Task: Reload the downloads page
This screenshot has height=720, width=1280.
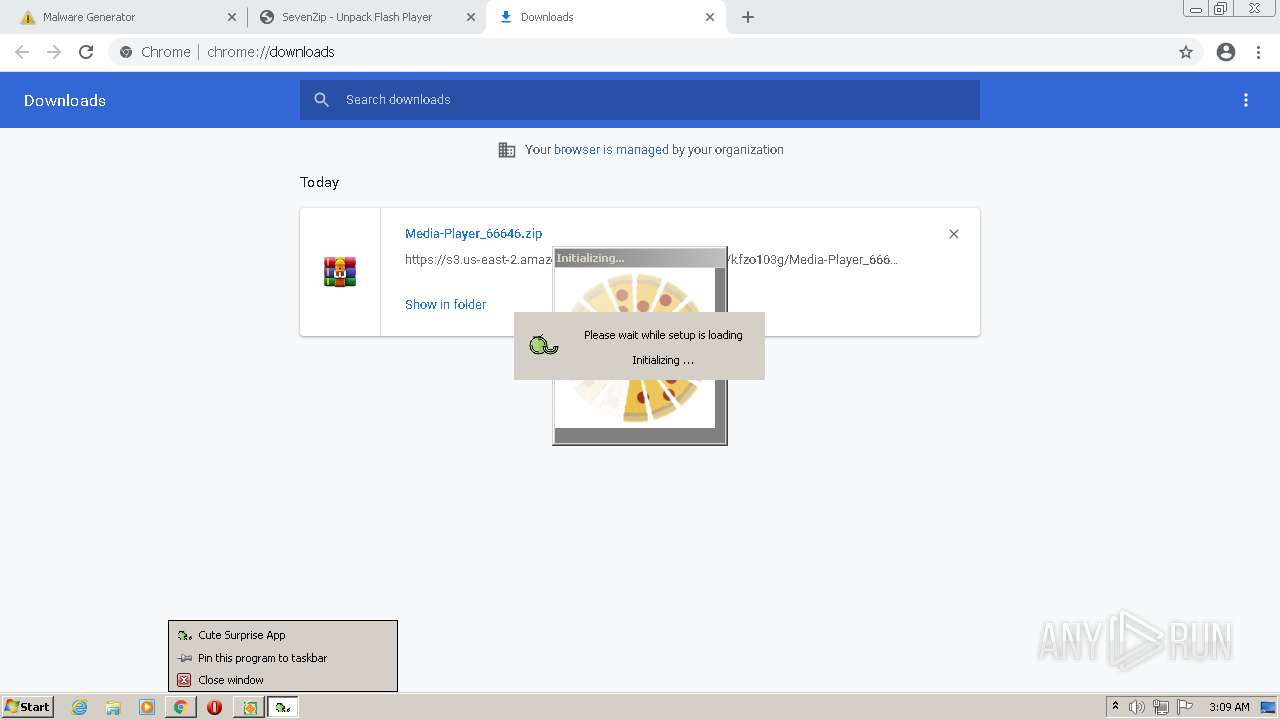Action: [86, 52]
